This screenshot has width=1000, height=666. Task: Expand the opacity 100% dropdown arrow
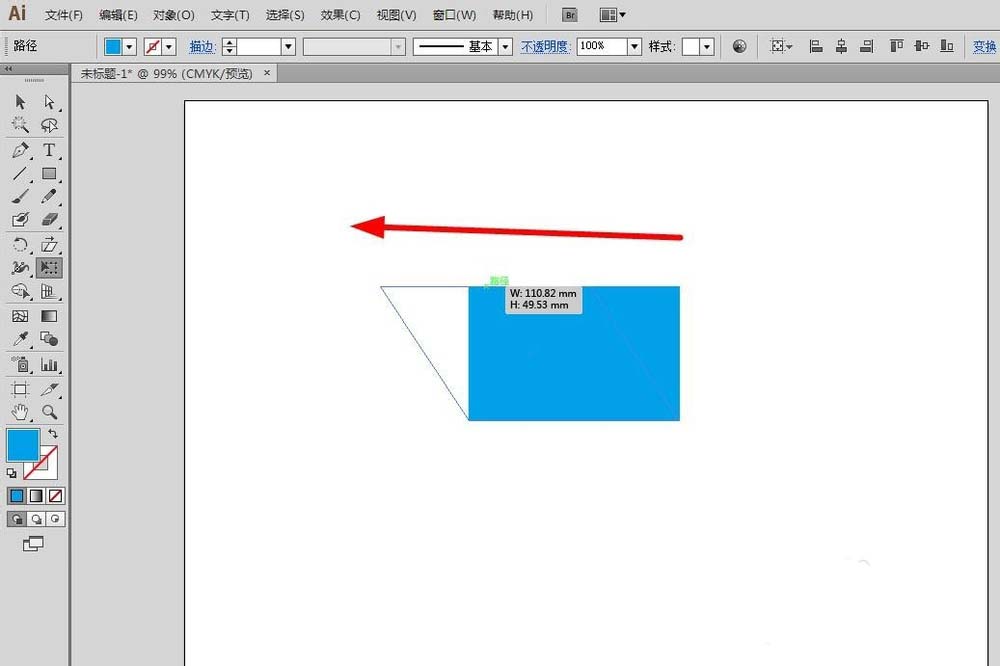point(634,47)
